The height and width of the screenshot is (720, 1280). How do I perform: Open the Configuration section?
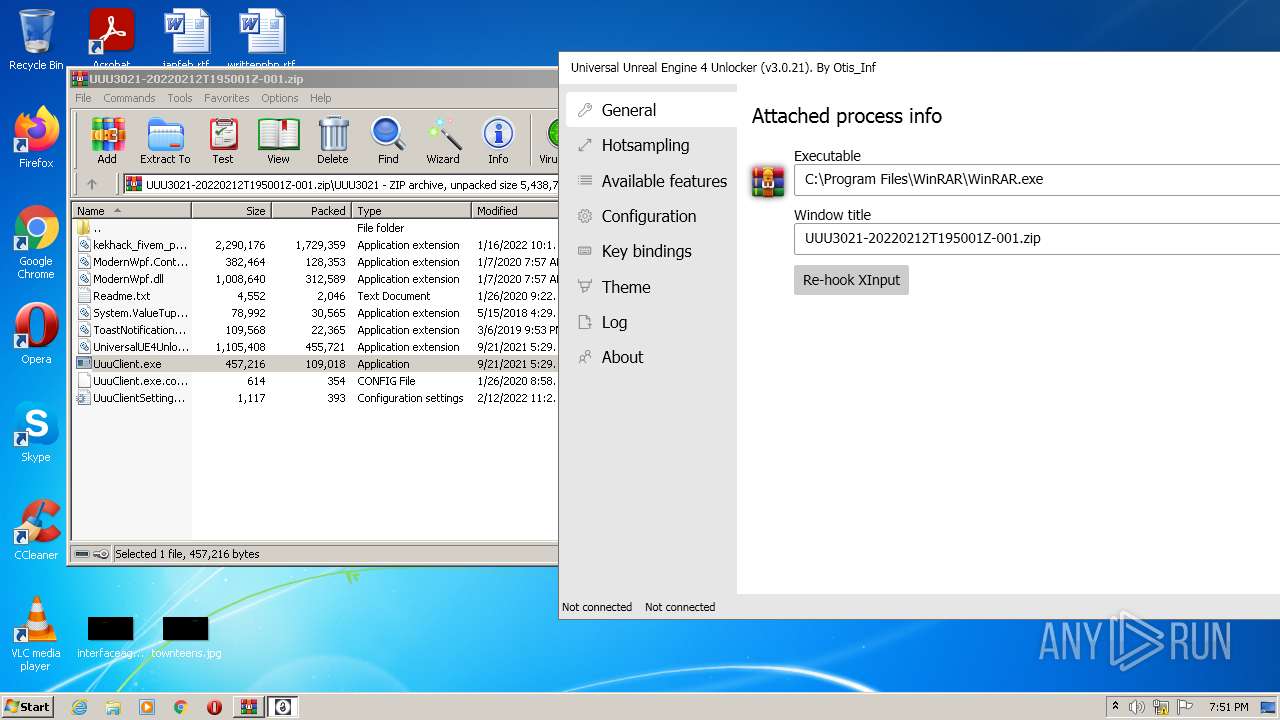(x=651, y=216)
